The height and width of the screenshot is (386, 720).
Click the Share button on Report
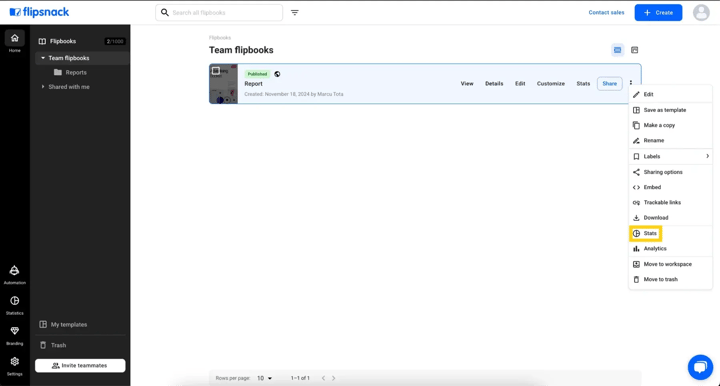tap(609, 84)
